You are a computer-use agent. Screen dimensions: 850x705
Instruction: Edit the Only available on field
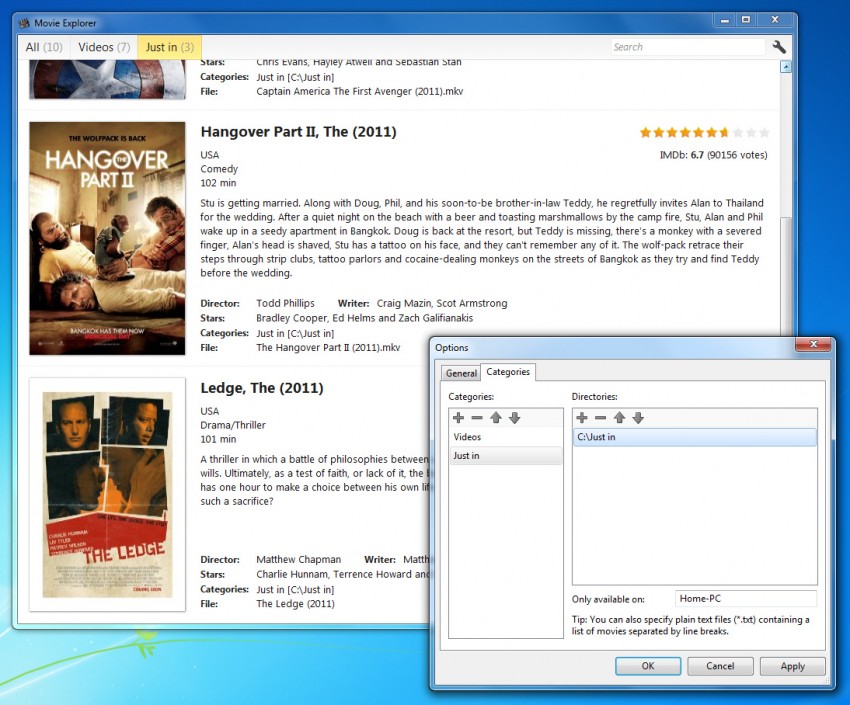tap(746, 599)
